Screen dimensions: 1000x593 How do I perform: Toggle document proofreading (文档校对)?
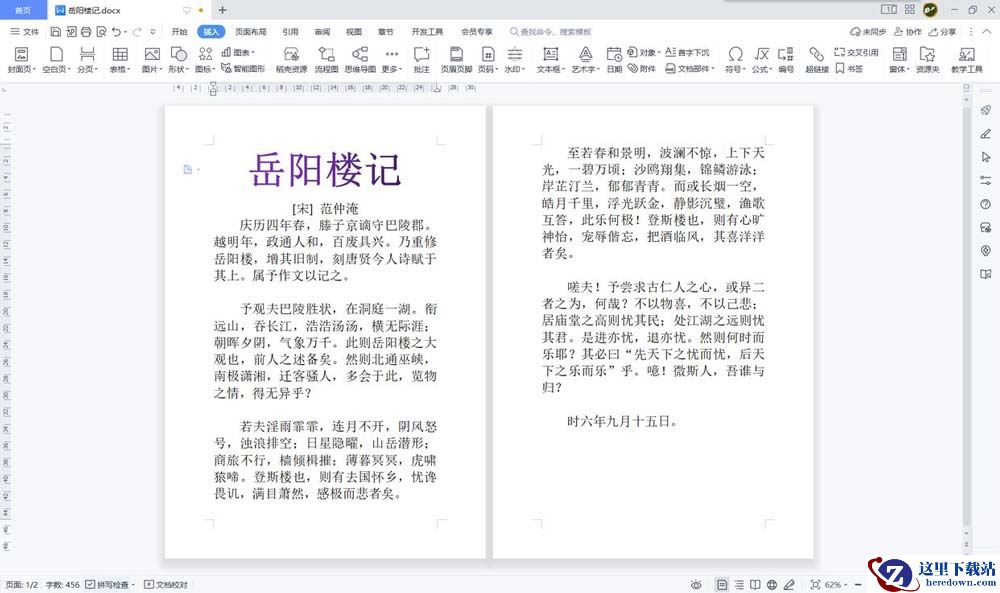pos(166,584)
